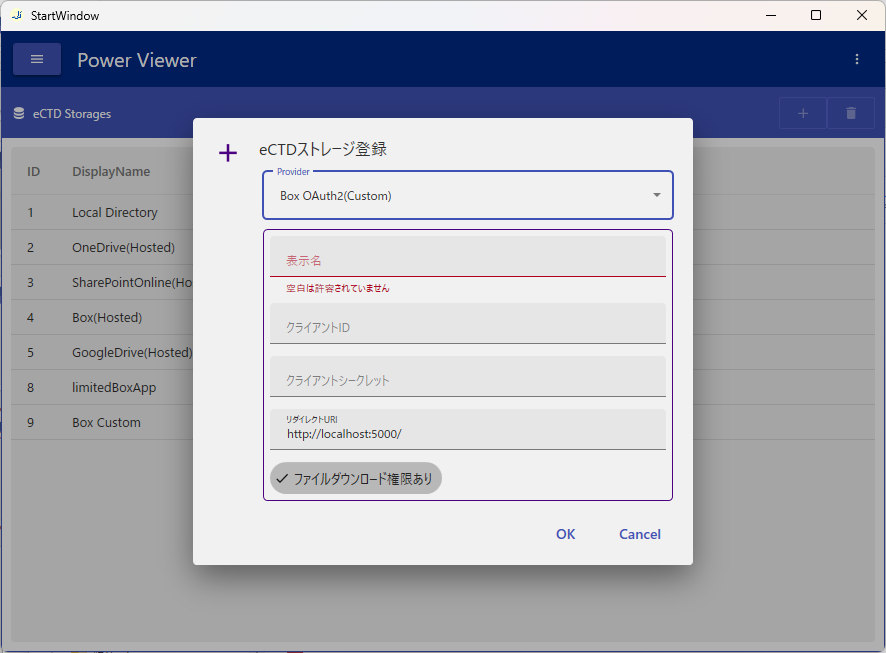This screenshot has width=886, height=653.
Task: Click the add storage plus icon
Action: pyautogui.click(x=802, y=114)
